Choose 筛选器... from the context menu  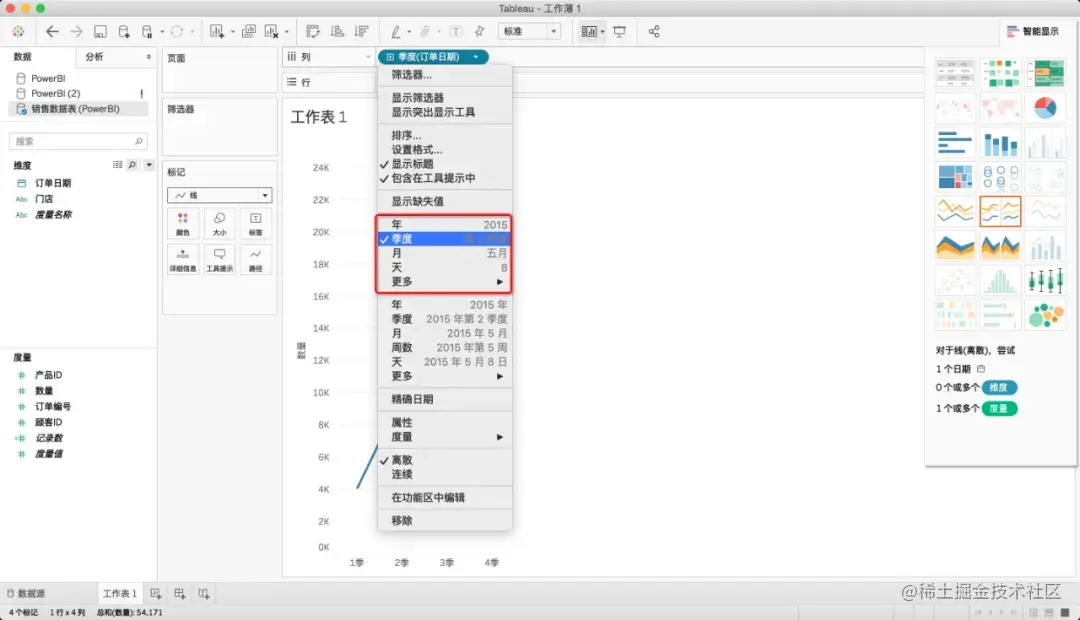pos(445,75)
